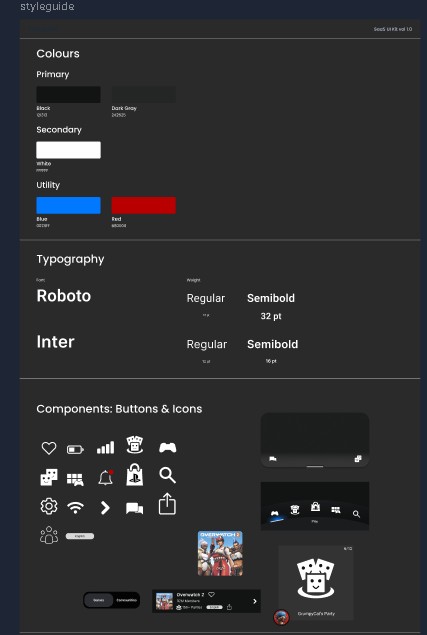
Task: Click the round avatar beside GrumpyCat's Party card
Action: pyautogui.click(x=282, y=618)
